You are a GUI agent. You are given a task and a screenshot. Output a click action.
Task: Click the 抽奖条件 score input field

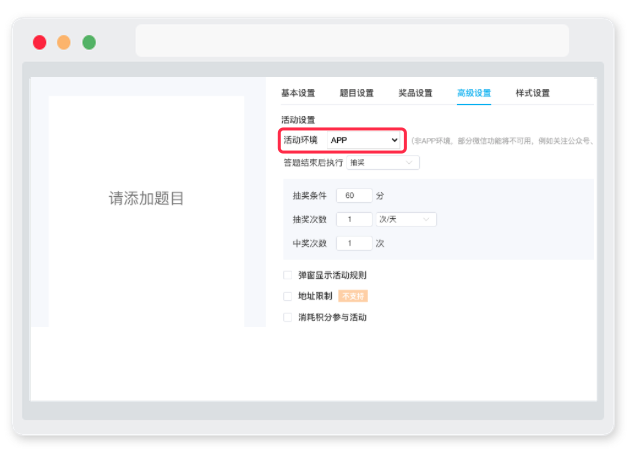click(x=354, y=195)
